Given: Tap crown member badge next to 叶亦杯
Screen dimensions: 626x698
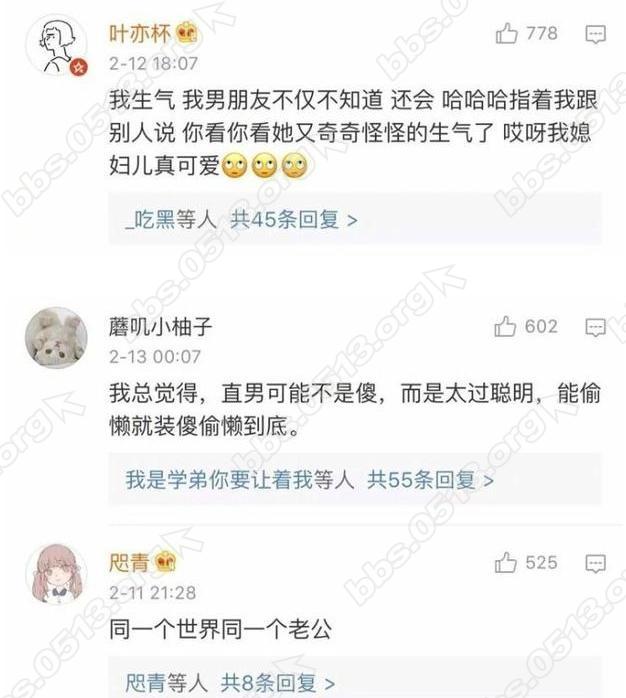Looking at the screenshot, I should click(x=187, y=33).
